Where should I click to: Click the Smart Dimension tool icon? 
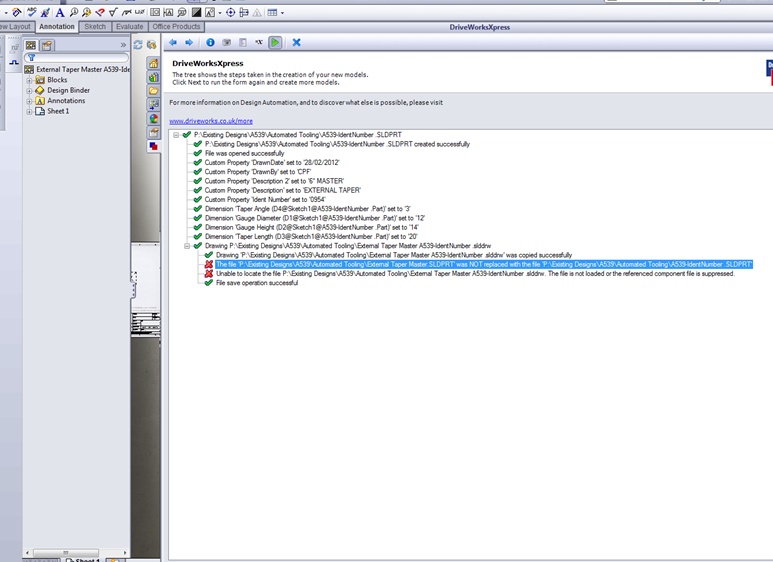pyautogui.click(x=16, y=12)
